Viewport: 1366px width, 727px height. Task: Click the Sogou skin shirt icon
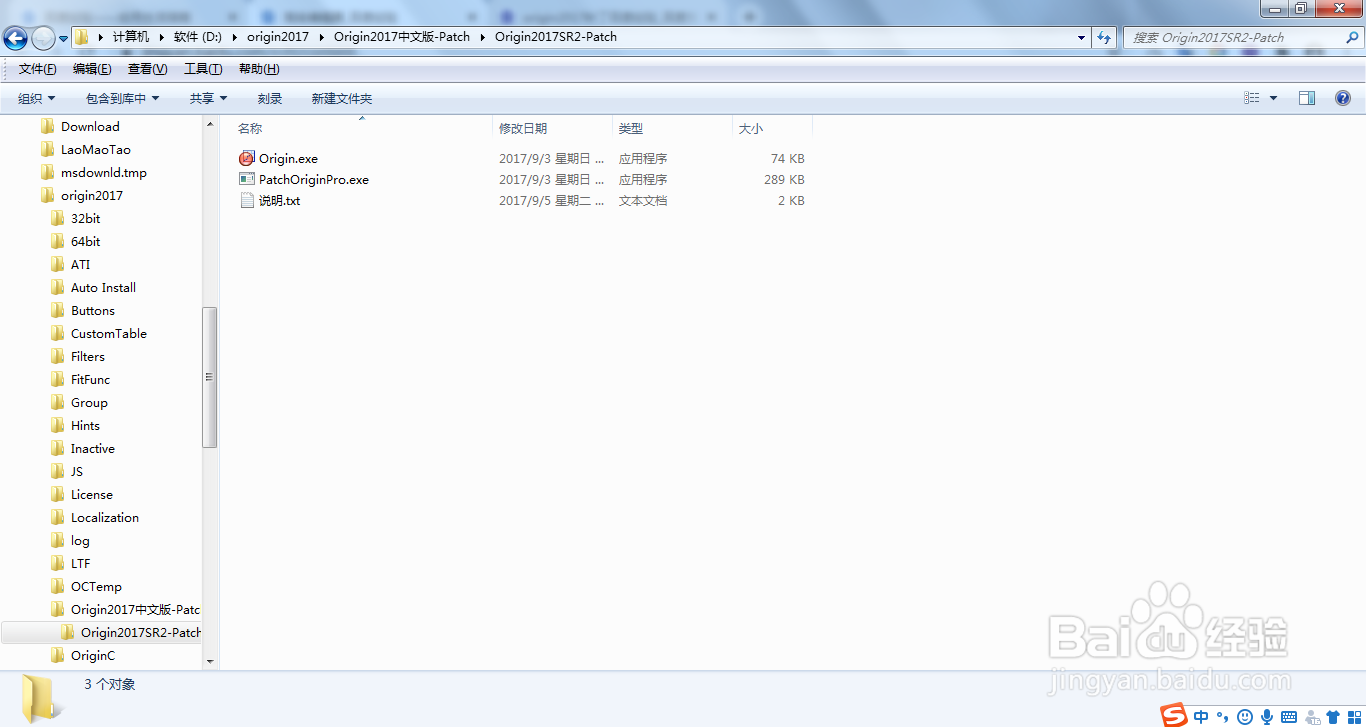[x=1333, y=716]
